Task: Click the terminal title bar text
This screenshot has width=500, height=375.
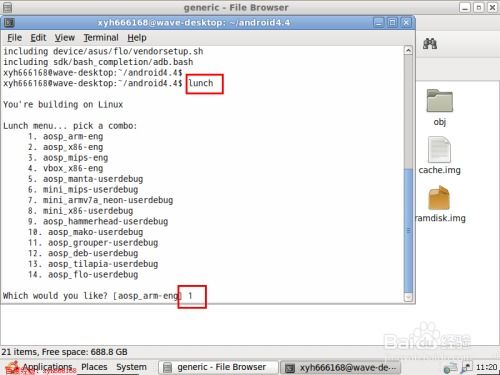Action: pyautogui.click(x=194, y=23)
